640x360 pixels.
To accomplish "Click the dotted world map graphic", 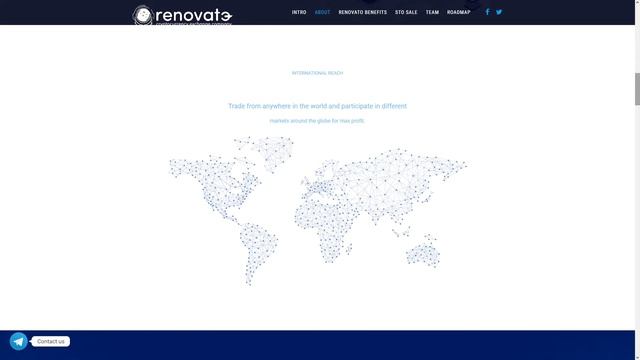I will [318, 211].
